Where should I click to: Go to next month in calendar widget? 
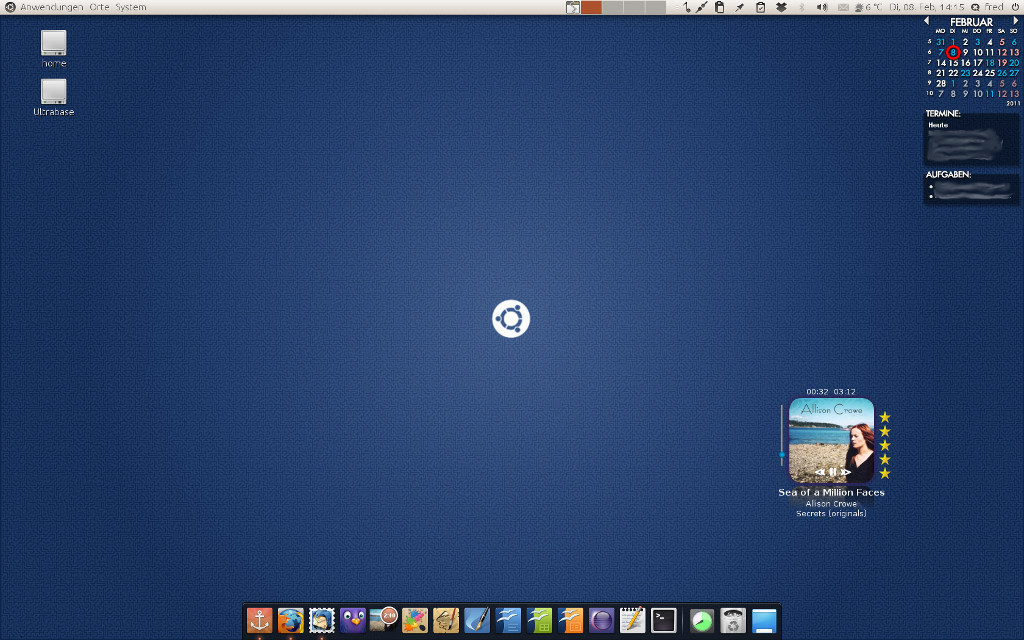pos(1016,21)
